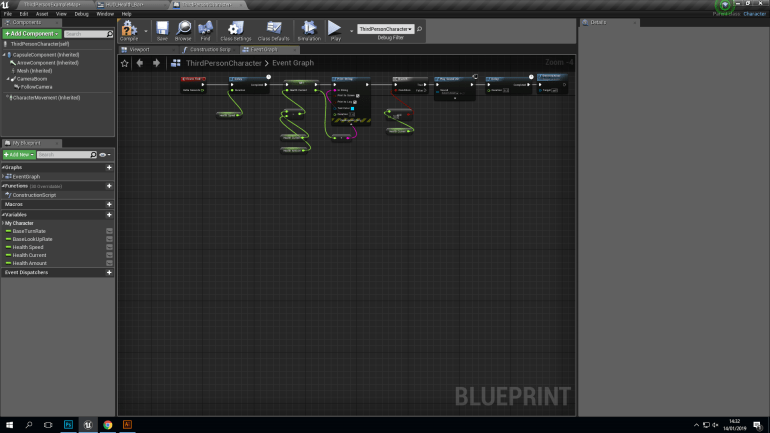Toggle Print to Log checkbox
The width and height of the screenshot is (770, 433).
(355, 102)
